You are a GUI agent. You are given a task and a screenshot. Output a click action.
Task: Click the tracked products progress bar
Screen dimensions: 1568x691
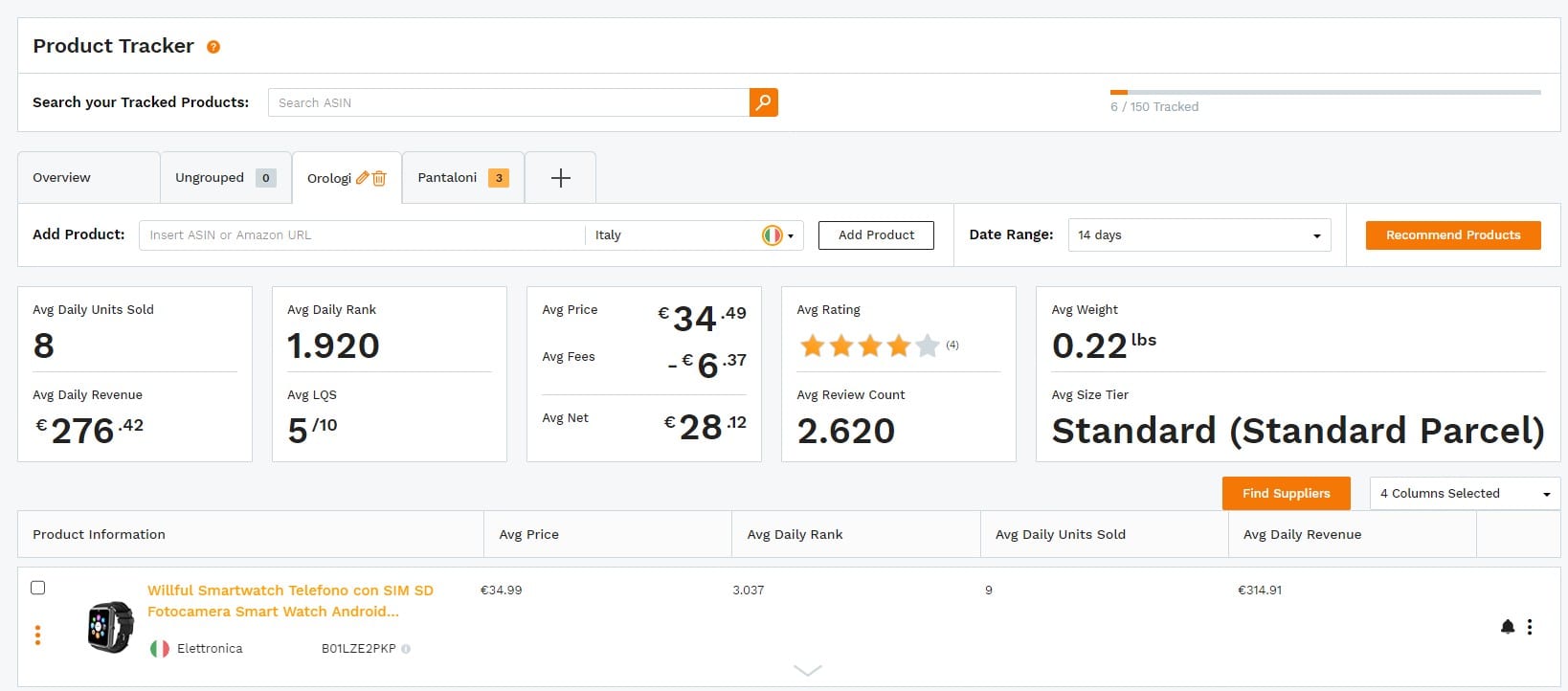[x=1325, y=93]
